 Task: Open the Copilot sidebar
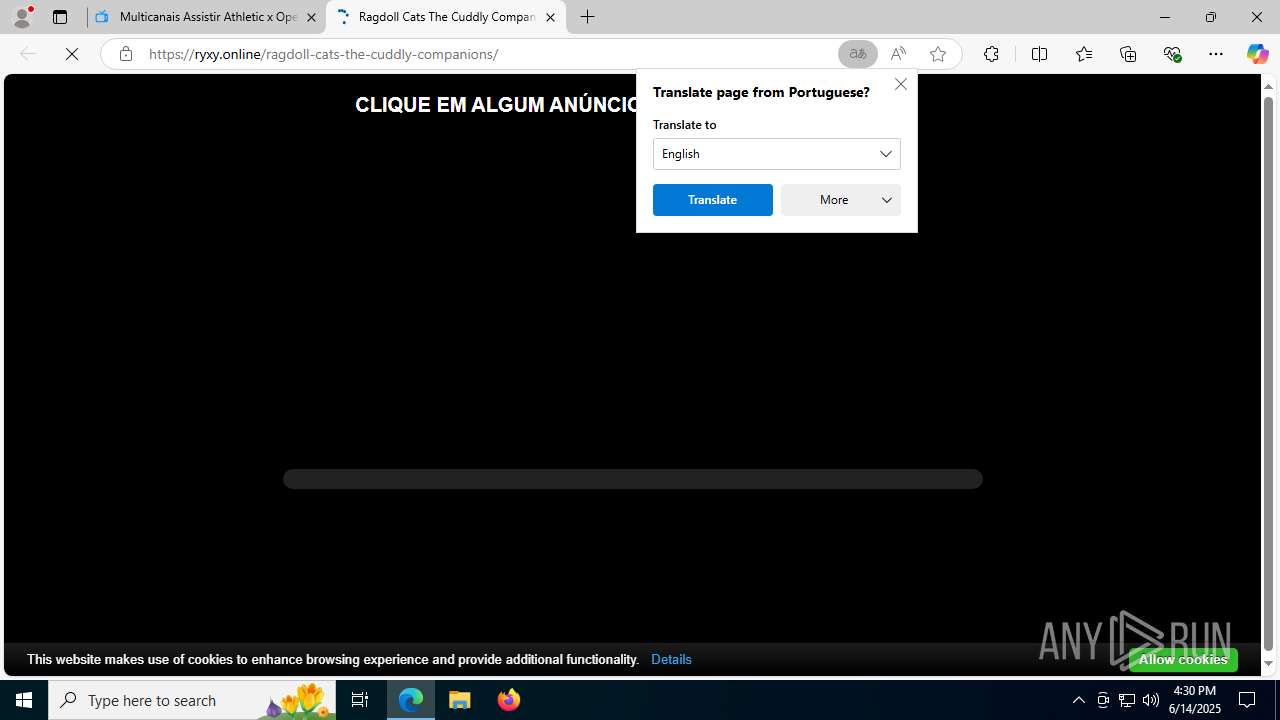[1258, 54]
